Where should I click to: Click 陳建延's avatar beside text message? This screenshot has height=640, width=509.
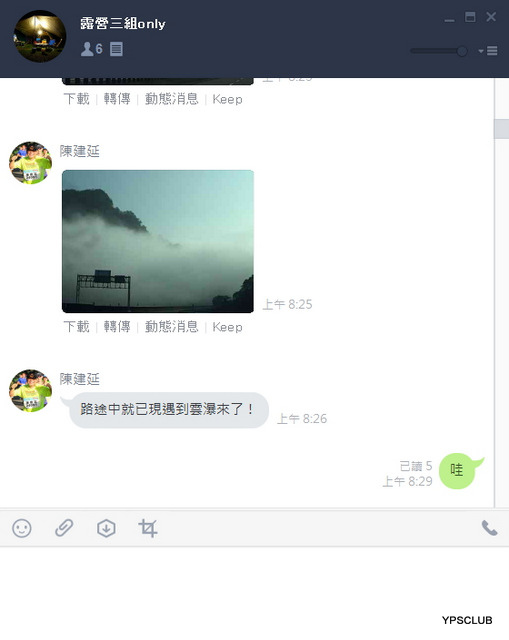31,391
